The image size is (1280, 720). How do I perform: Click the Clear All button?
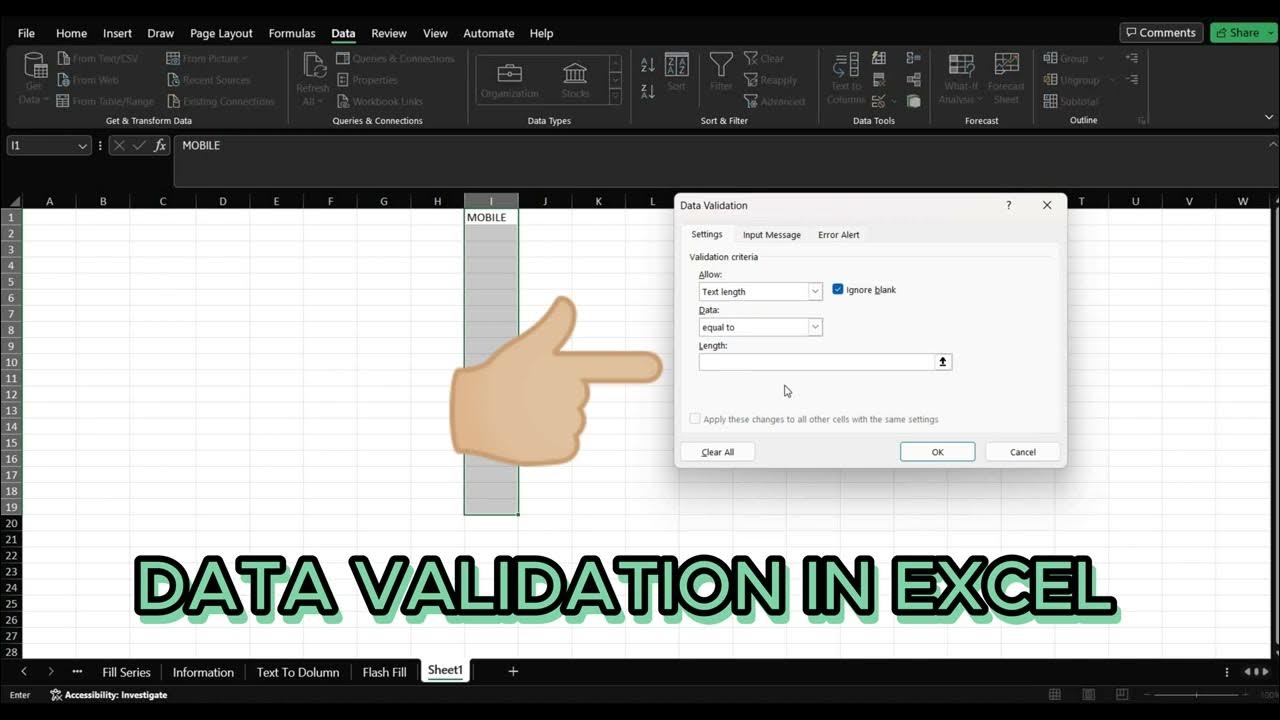point(717,452)
